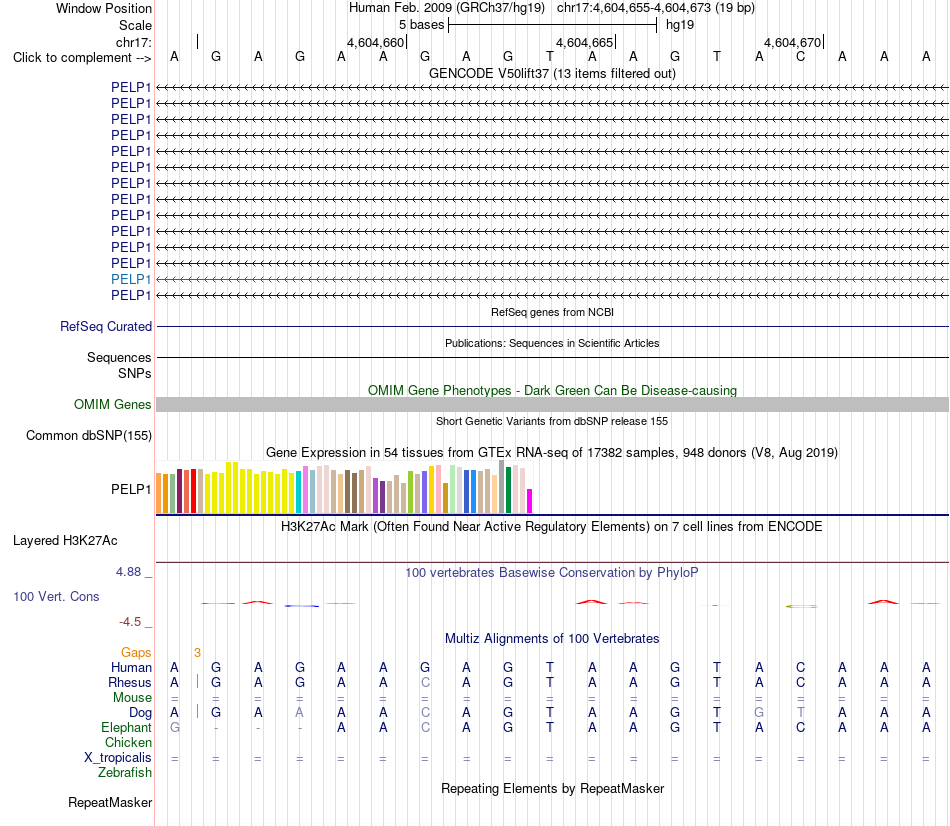Click the chr17: ruler label
Image resolution: width=950 pixels, height=826 pixels.
point(134,42)
